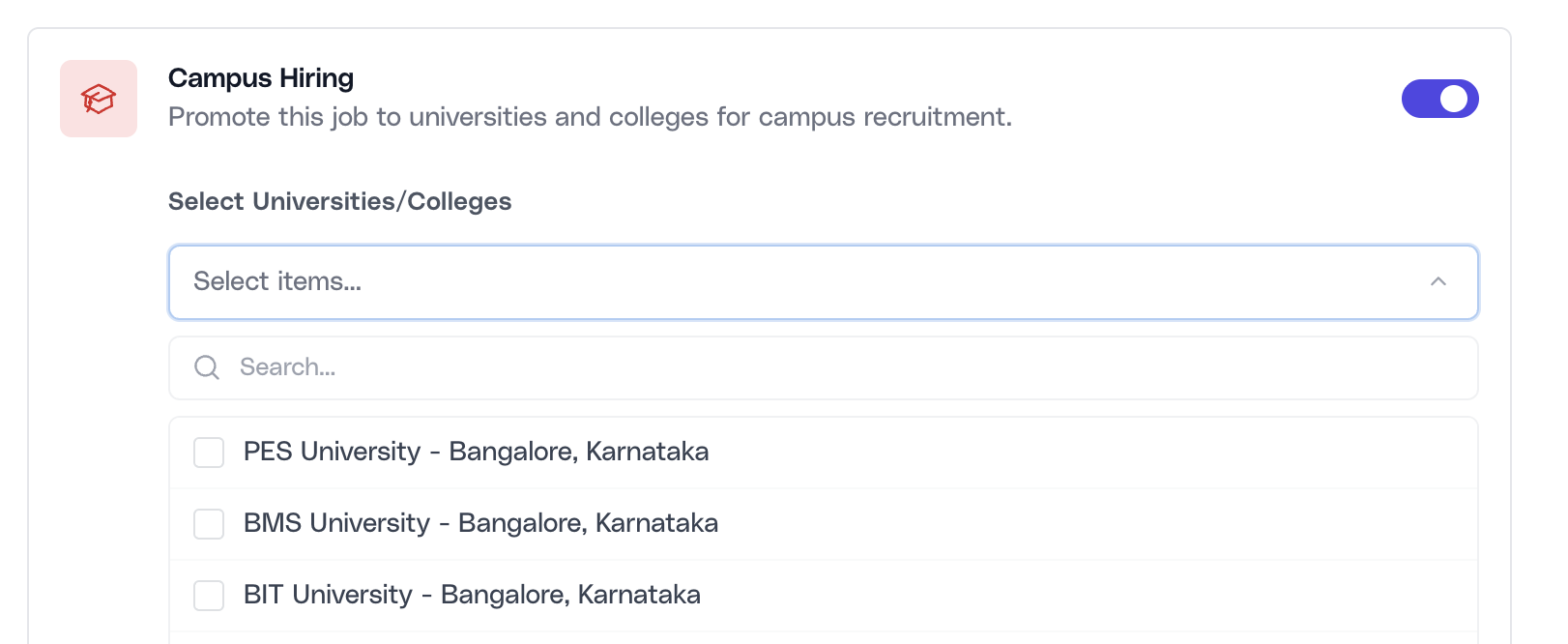Click the toggle switch knob
1568x644 pixels.
(1454, 98)
